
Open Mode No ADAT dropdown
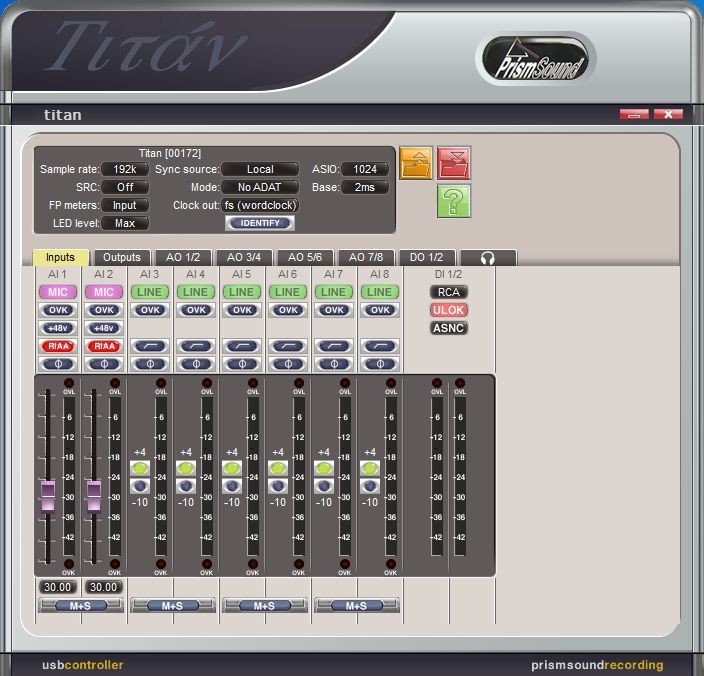[x=260, y=187]
